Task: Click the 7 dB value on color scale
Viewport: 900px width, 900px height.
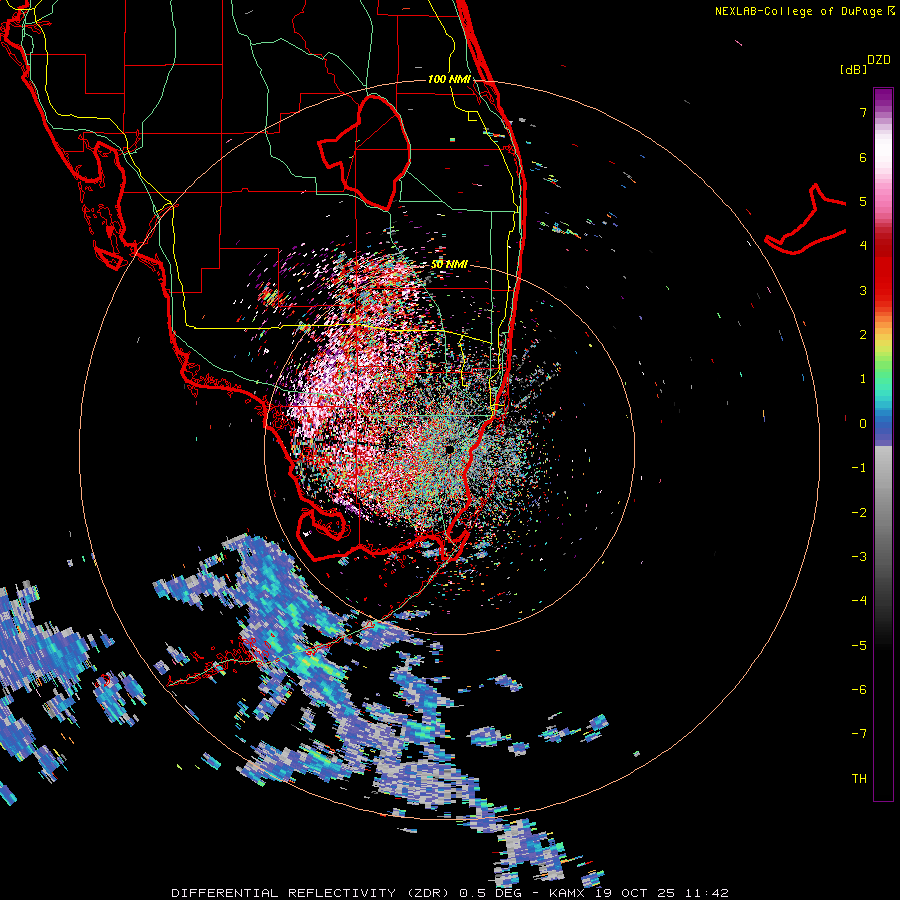Action: point(863,112)
